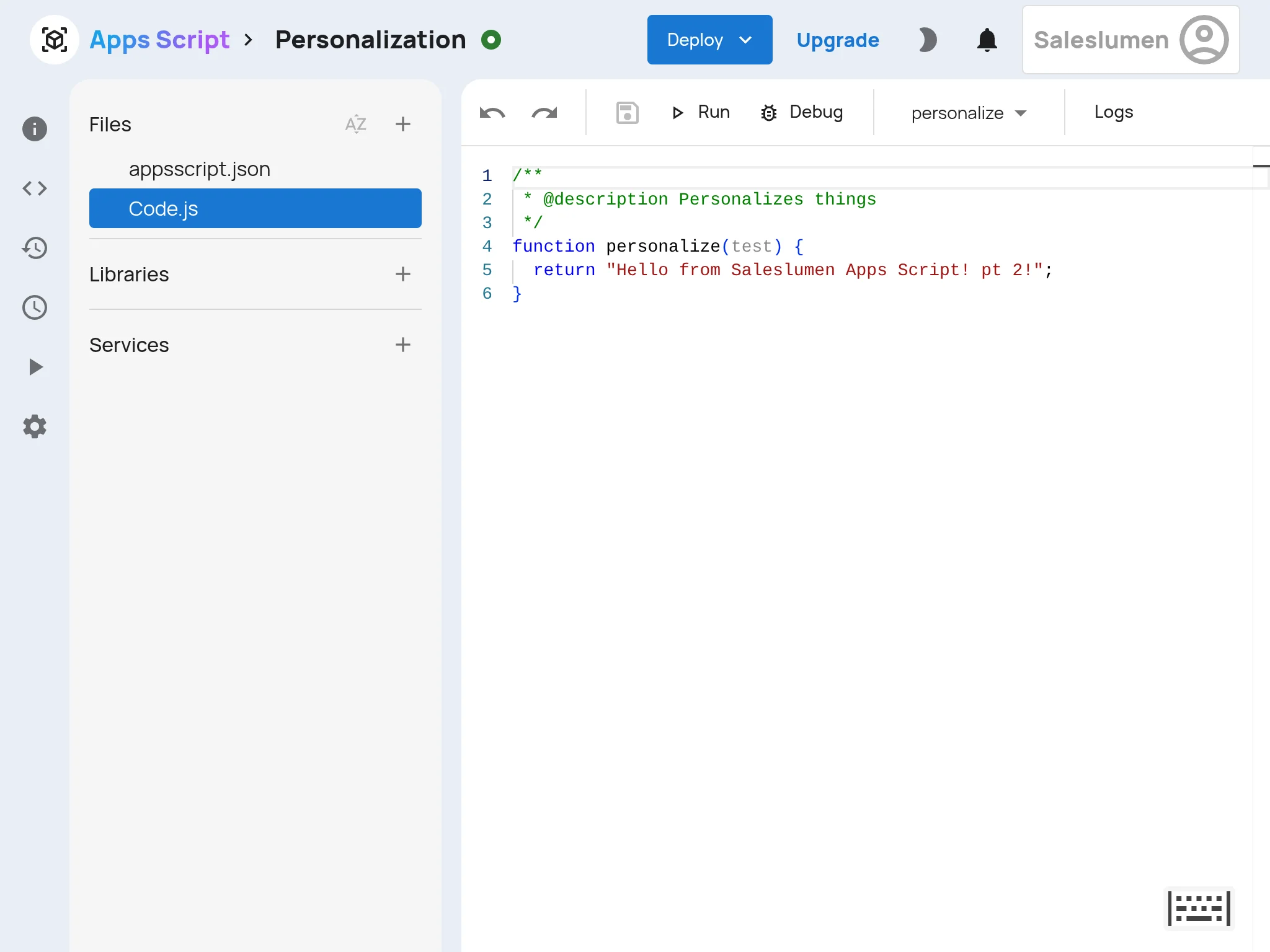Click the function personalize declaration line

pos(659,247)
